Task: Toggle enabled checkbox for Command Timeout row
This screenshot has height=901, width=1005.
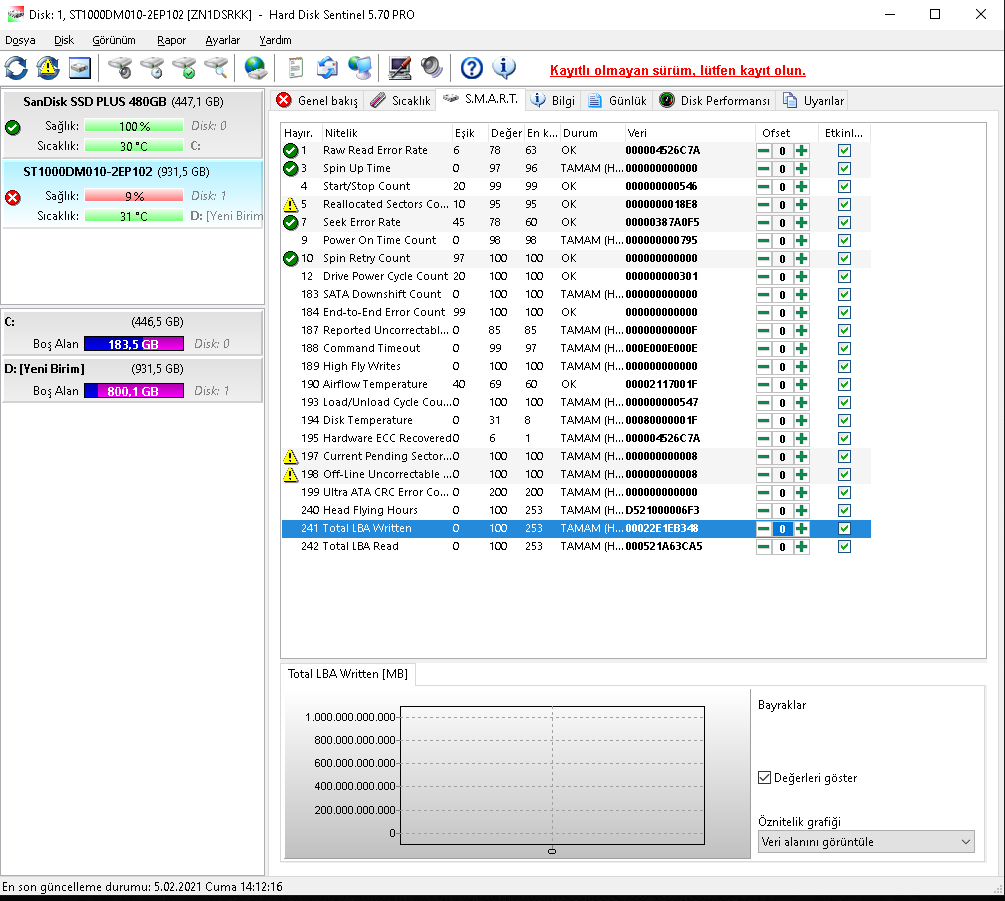Action: click(x=844, y=349)
